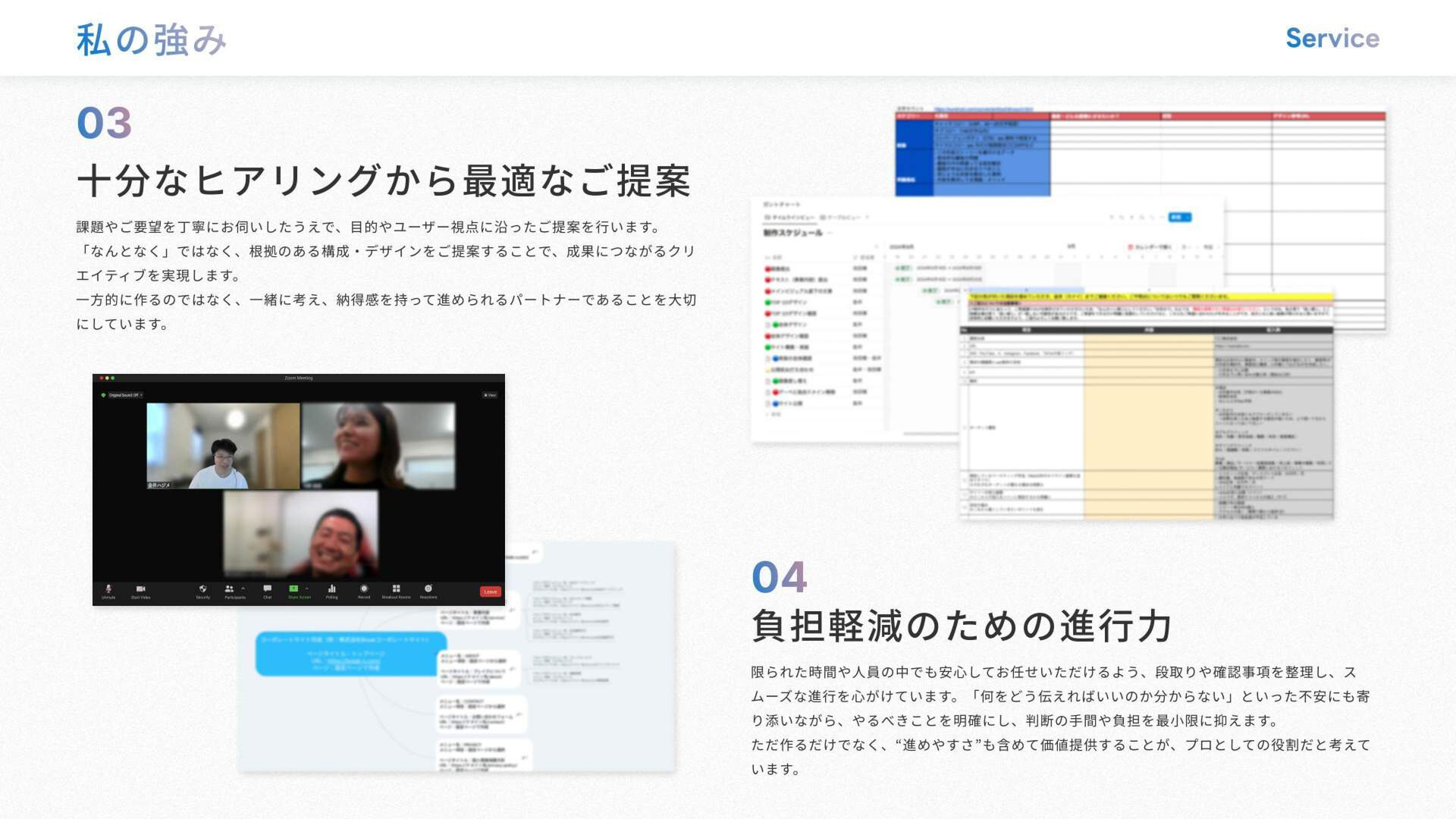
Task: Expand the arrow next to Share Screen
Action: (307, 588)
